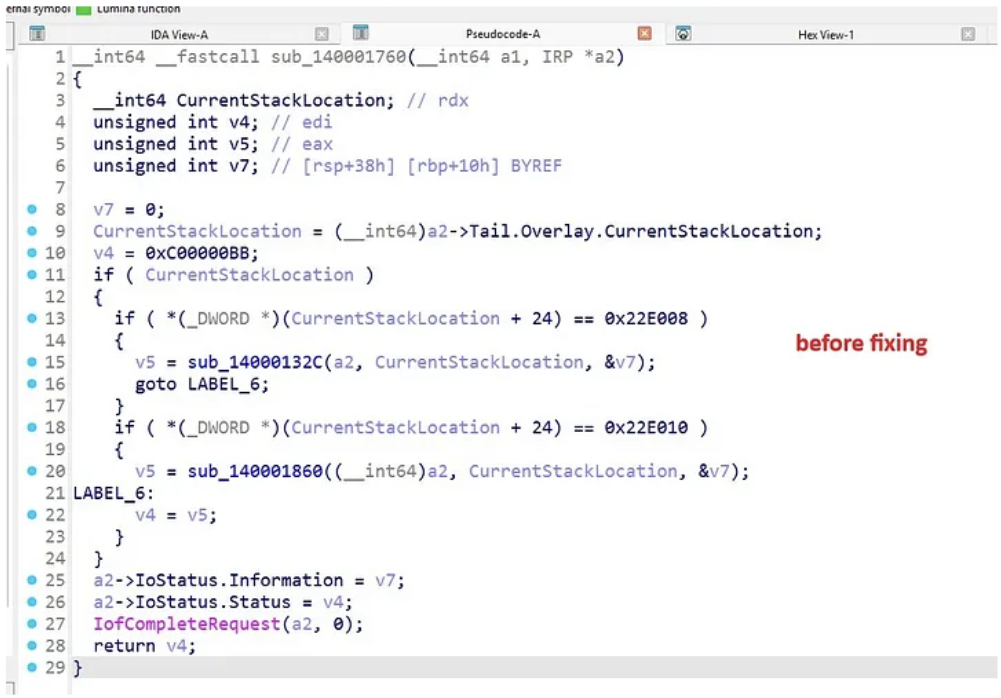1001x698 pixels.
Task: Click the Hex View-1 tab icon
Action: [x=684, y=34]
